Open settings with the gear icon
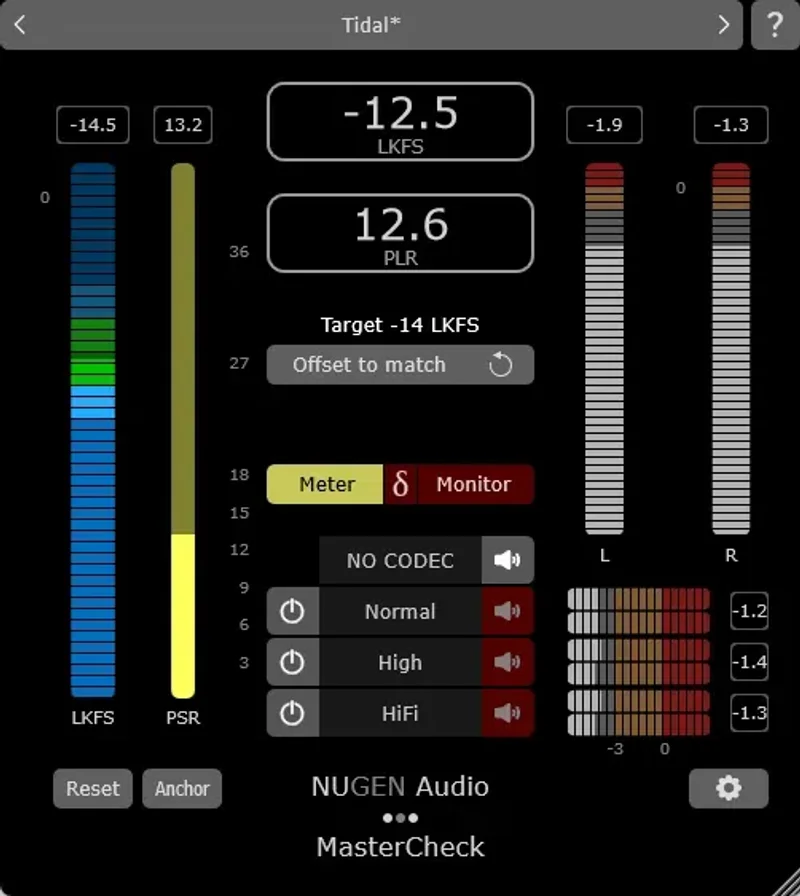The width and height of the screenshot is (800, 896). (x=729, y=789)
